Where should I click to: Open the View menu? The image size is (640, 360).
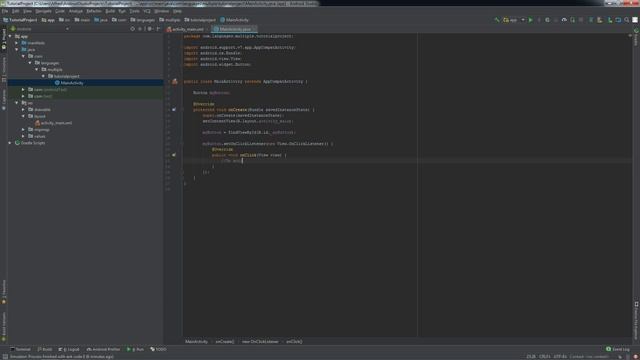coord(27,11)
